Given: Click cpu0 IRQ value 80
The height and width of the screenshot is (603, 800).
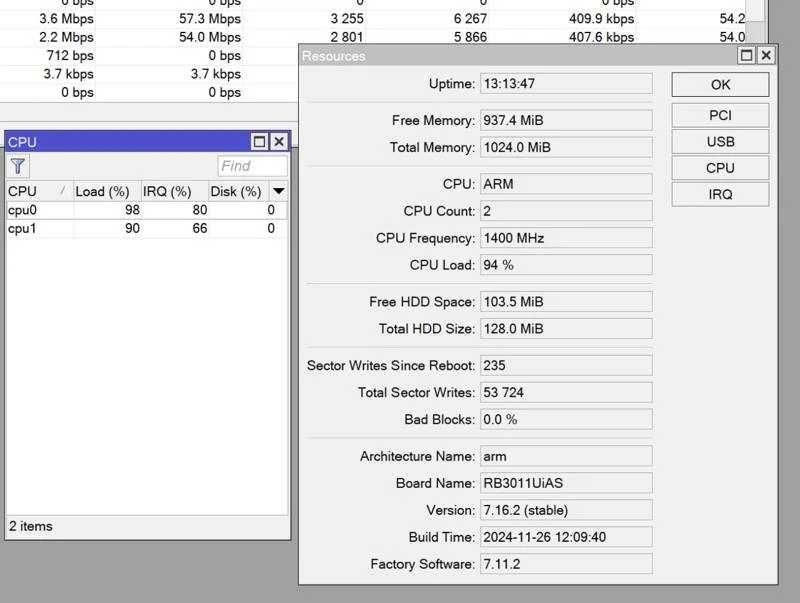Looking at the screenshot, I should pyautogui.click(x=199, y=210).
